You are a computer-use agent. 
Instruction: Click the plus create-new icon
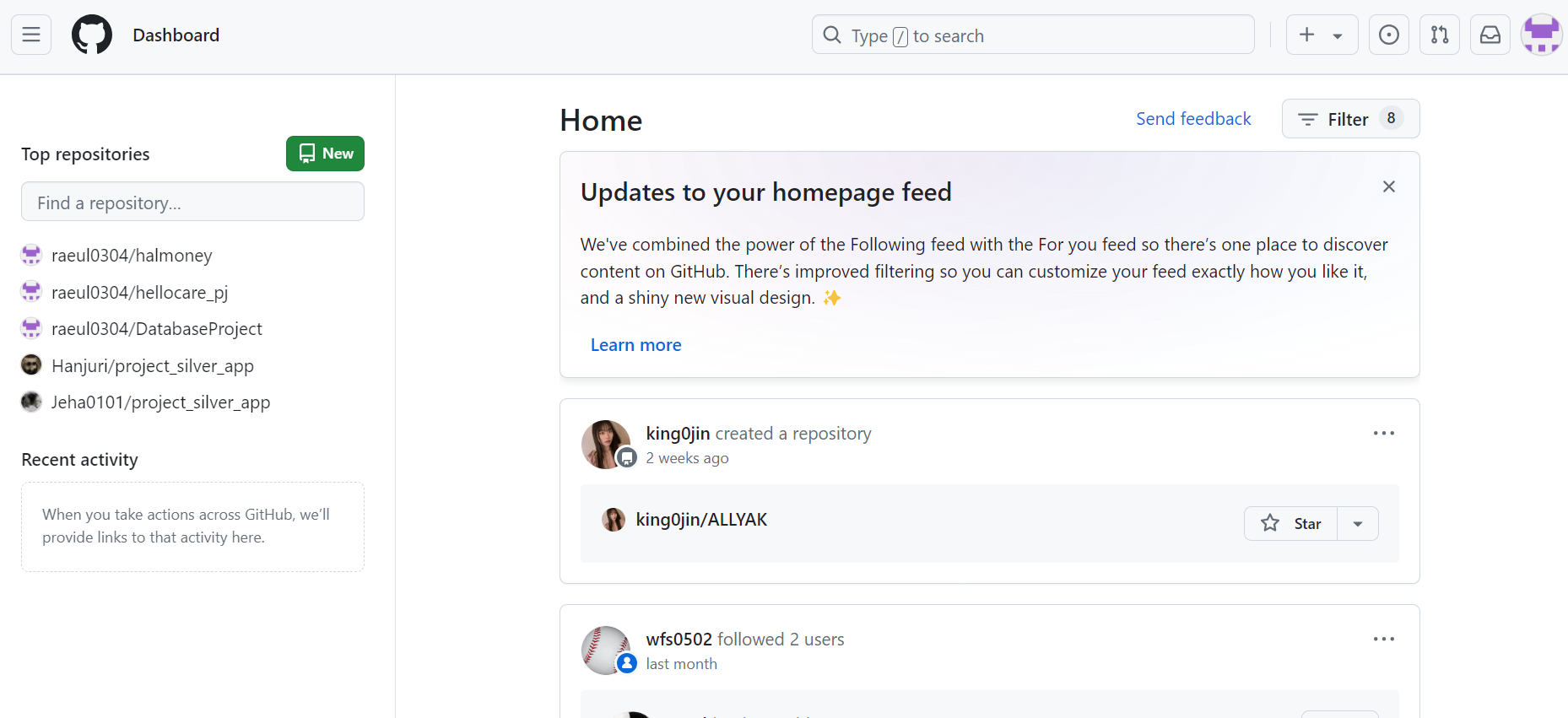1307,35
